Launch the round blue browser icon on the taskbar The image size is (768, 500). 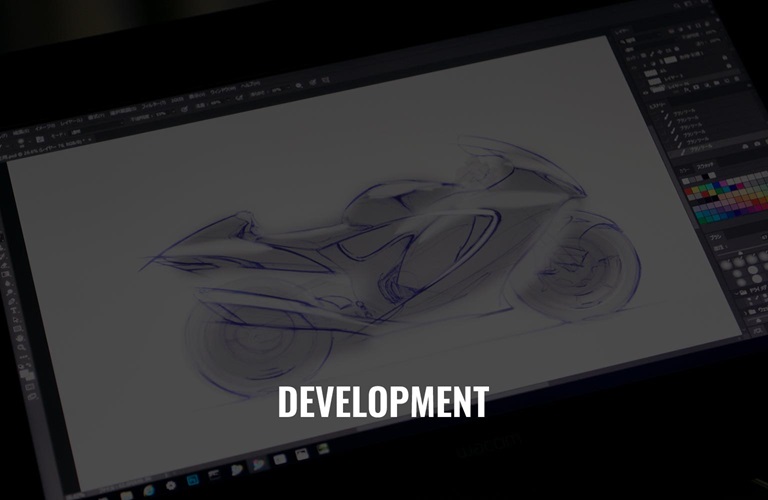[x=148, y=490]
